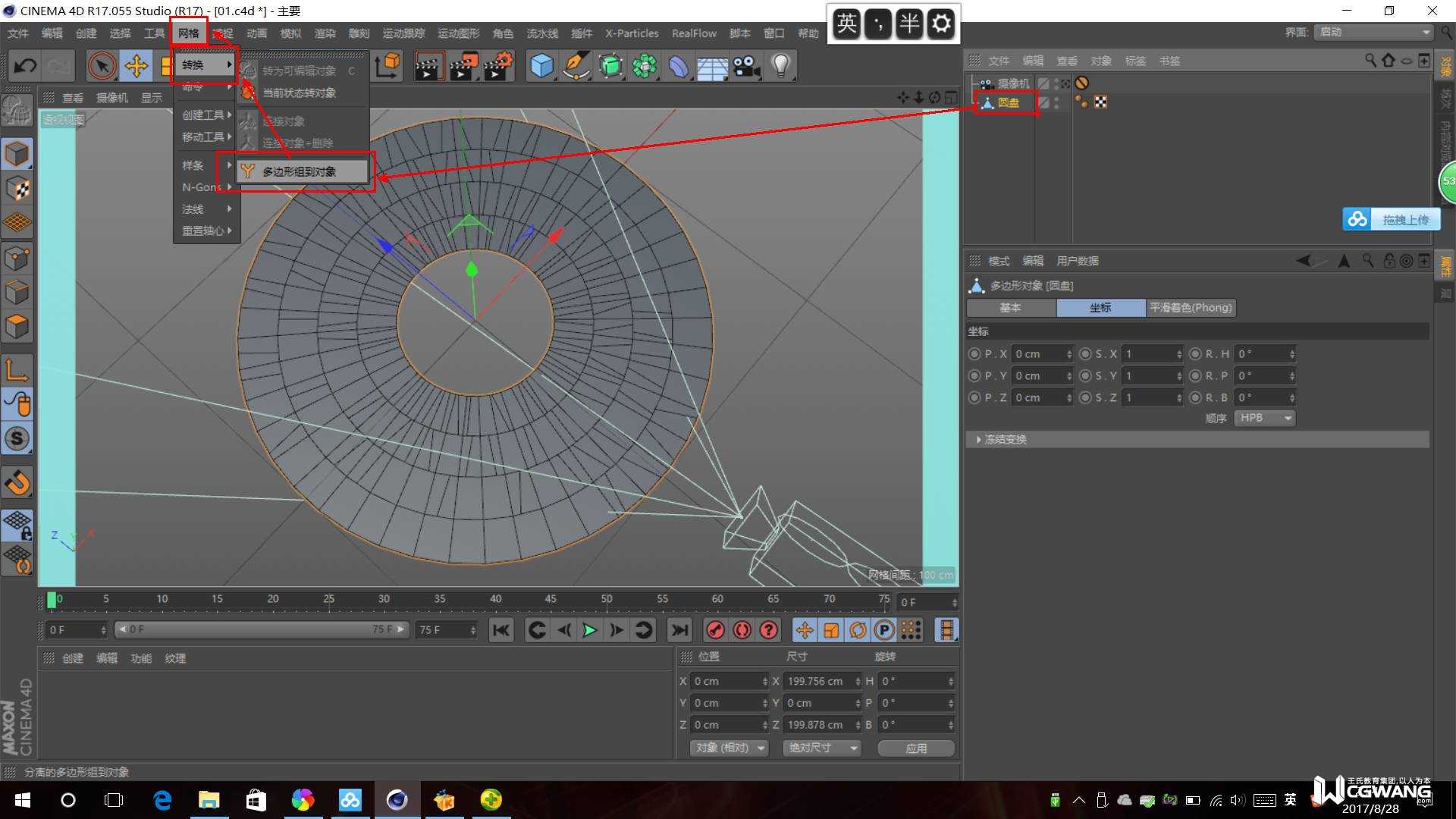This screenshot has width=1456, height=819.
Task: Toggle the S.Y animation radio dot
Action: [x=1085, y=376]
